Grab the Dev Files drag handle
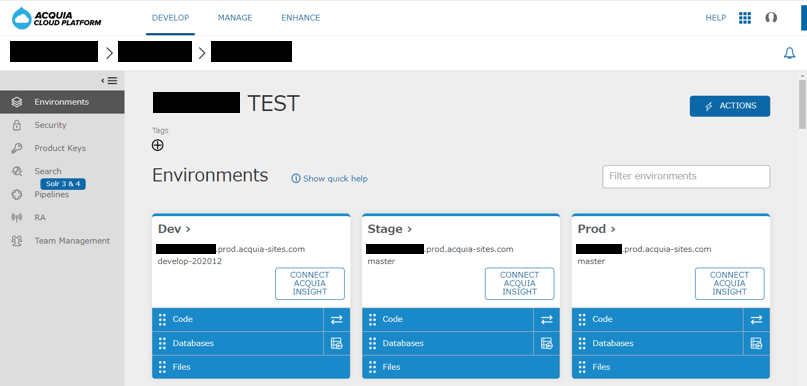Screen dimensions: 807x386 [162, 367]
